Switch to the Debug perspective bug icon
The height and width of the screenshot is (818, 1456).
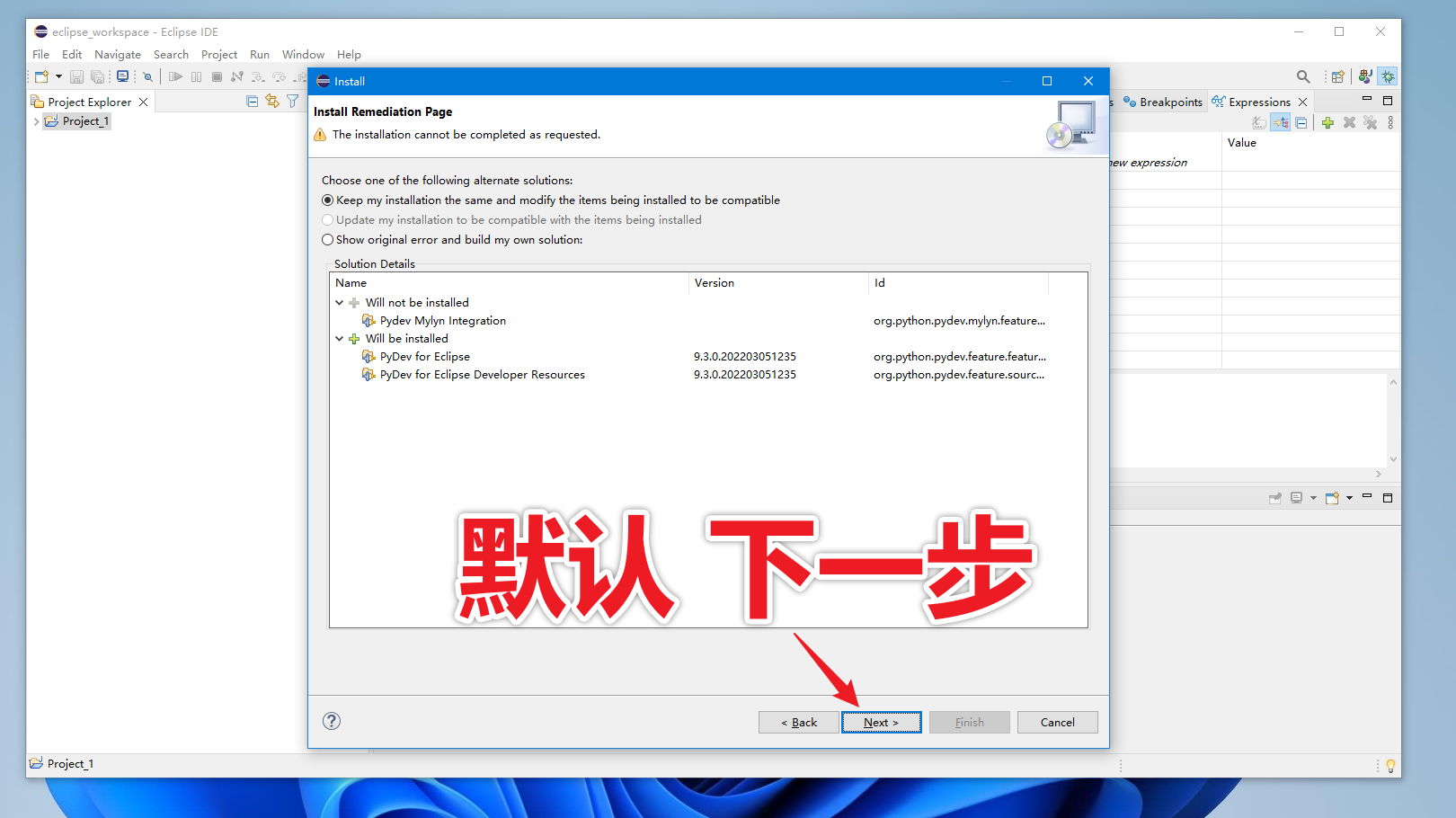coord(1388,76)
